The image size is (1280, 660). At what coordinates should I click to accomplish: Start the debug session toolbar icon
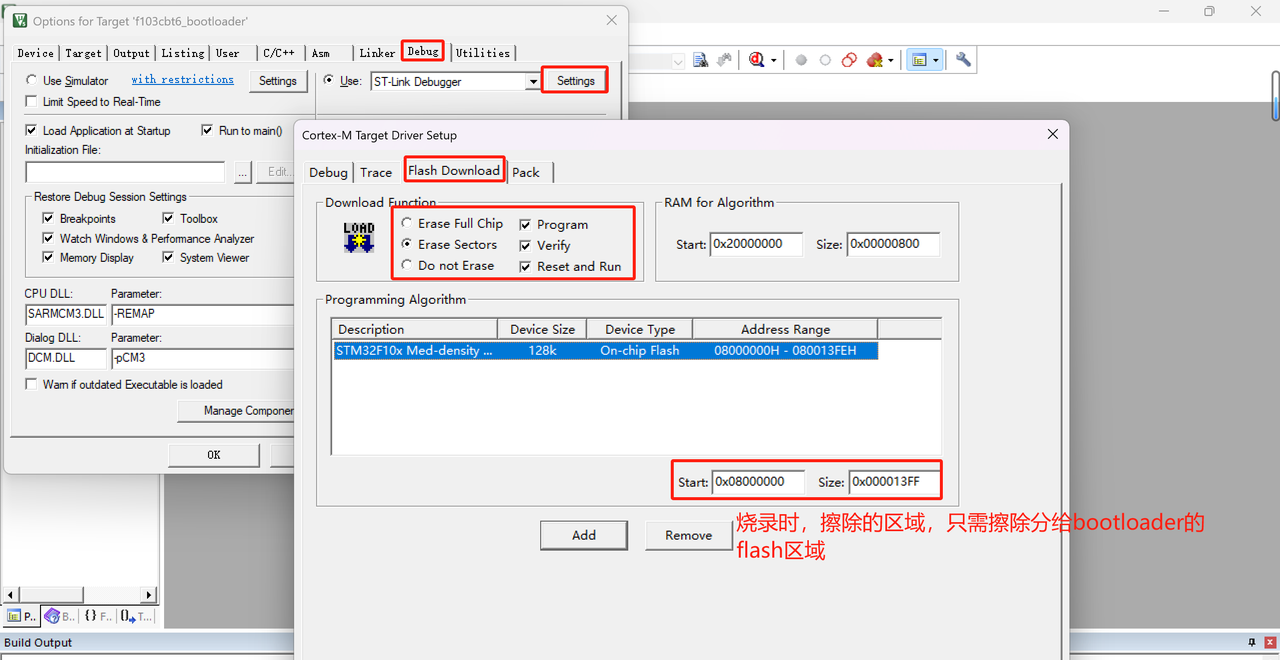click(756, 60)
